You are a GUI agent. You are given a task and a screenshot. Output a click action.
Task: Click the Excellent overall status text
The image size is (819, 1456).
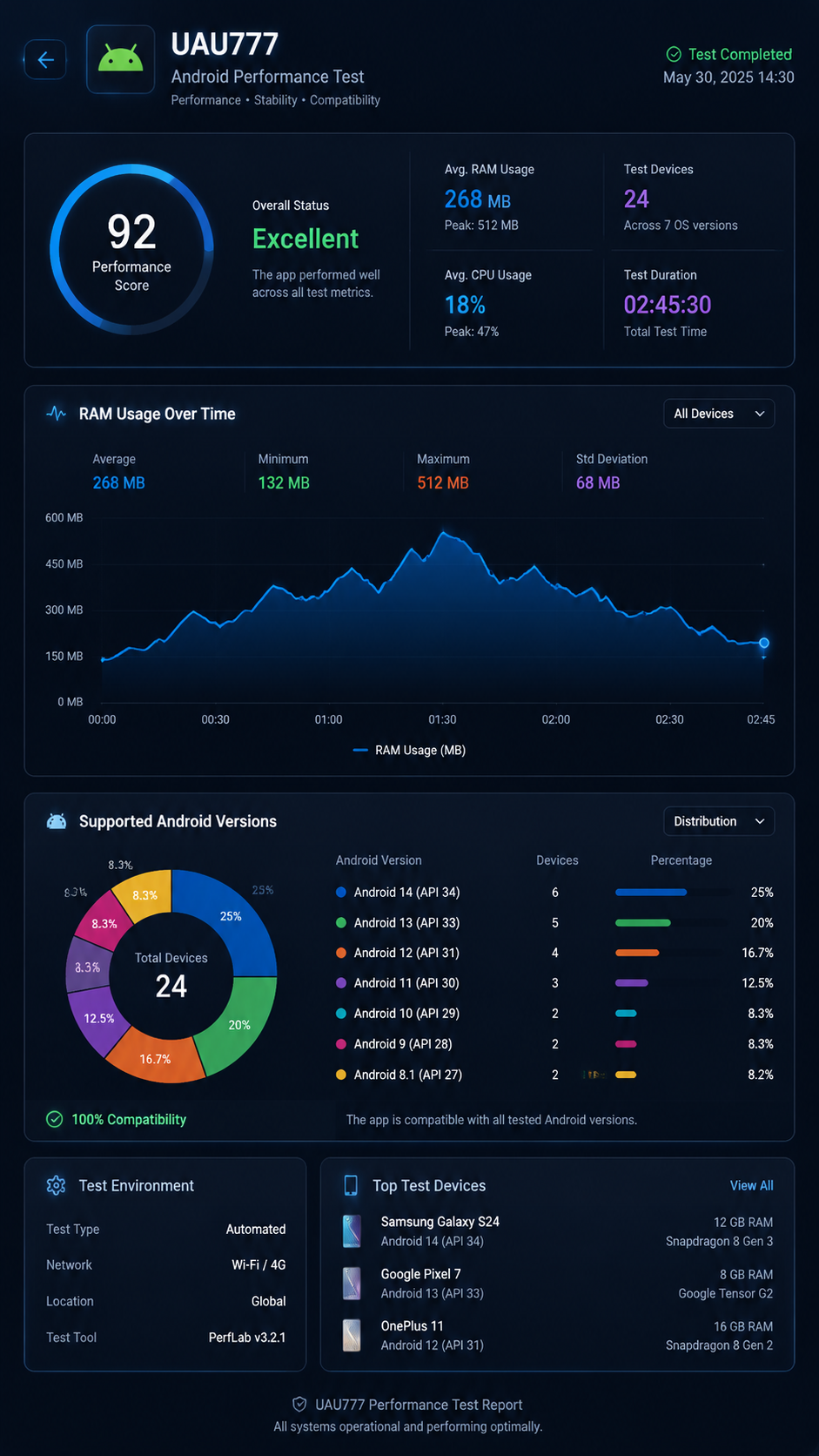coord(305,239)
